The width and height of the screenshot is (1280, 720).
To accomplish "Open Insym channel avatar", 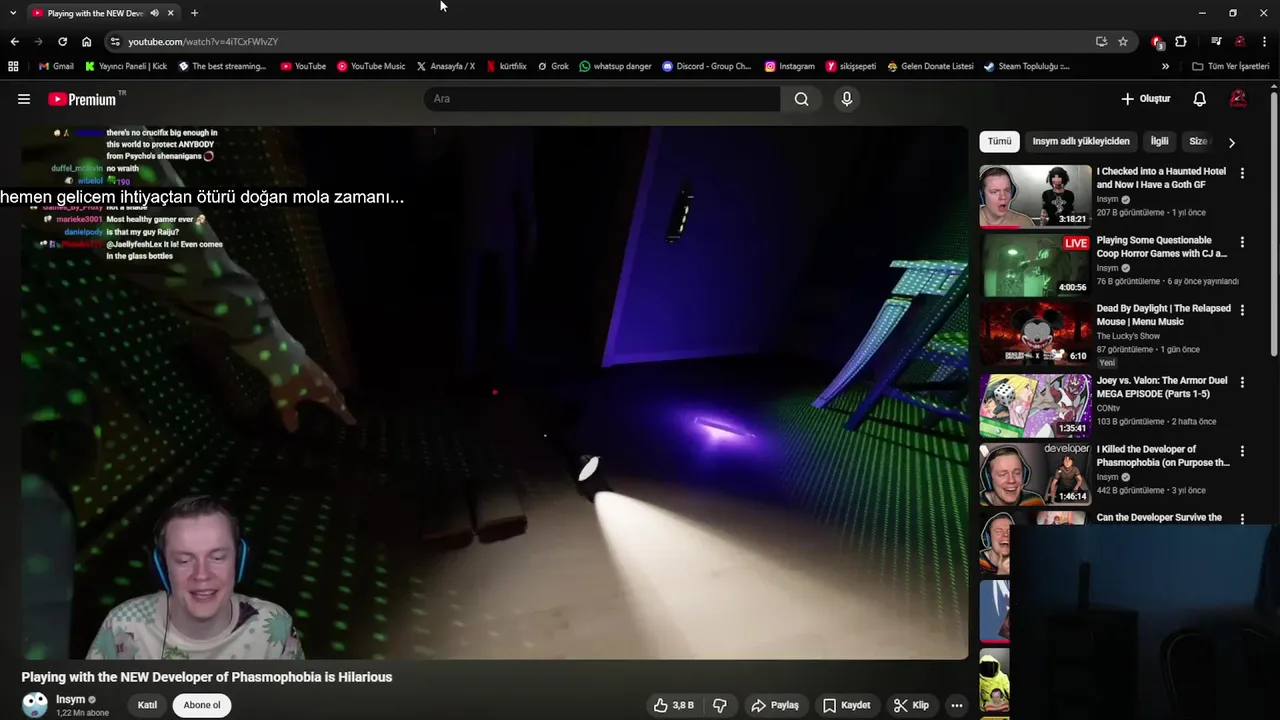I will click(35, 705).
